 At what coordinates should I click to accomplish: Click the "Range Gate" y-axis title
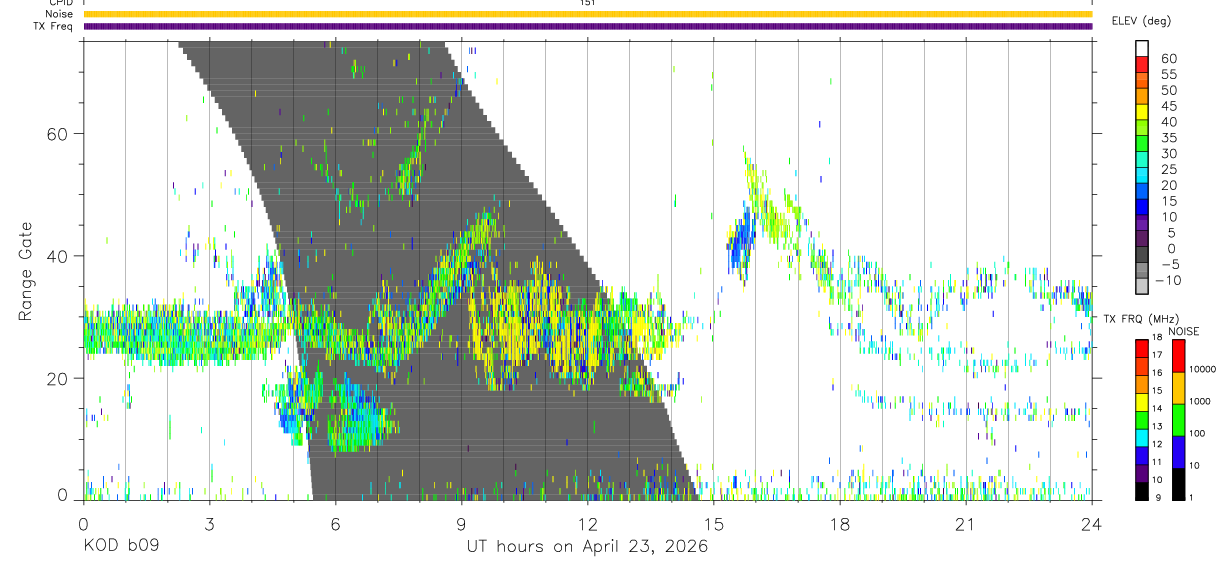(x=25, y=271)
